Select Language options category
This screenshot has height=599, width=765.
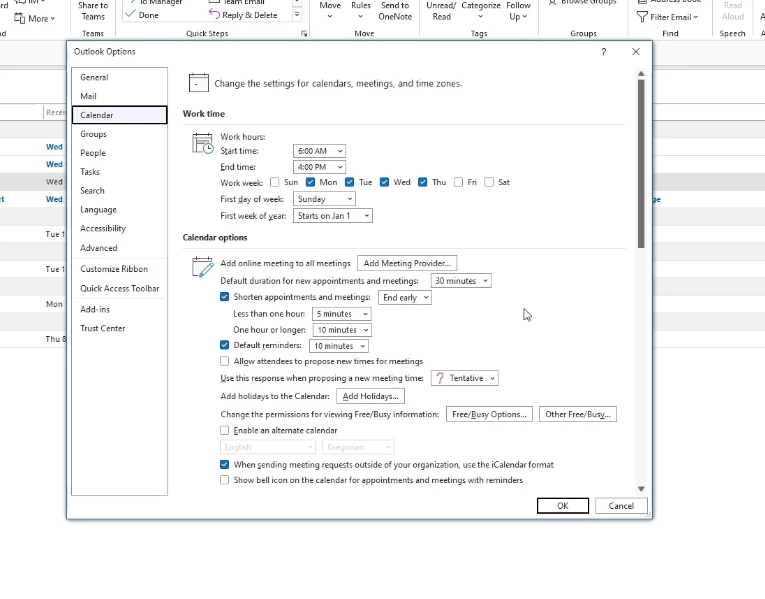120,210
